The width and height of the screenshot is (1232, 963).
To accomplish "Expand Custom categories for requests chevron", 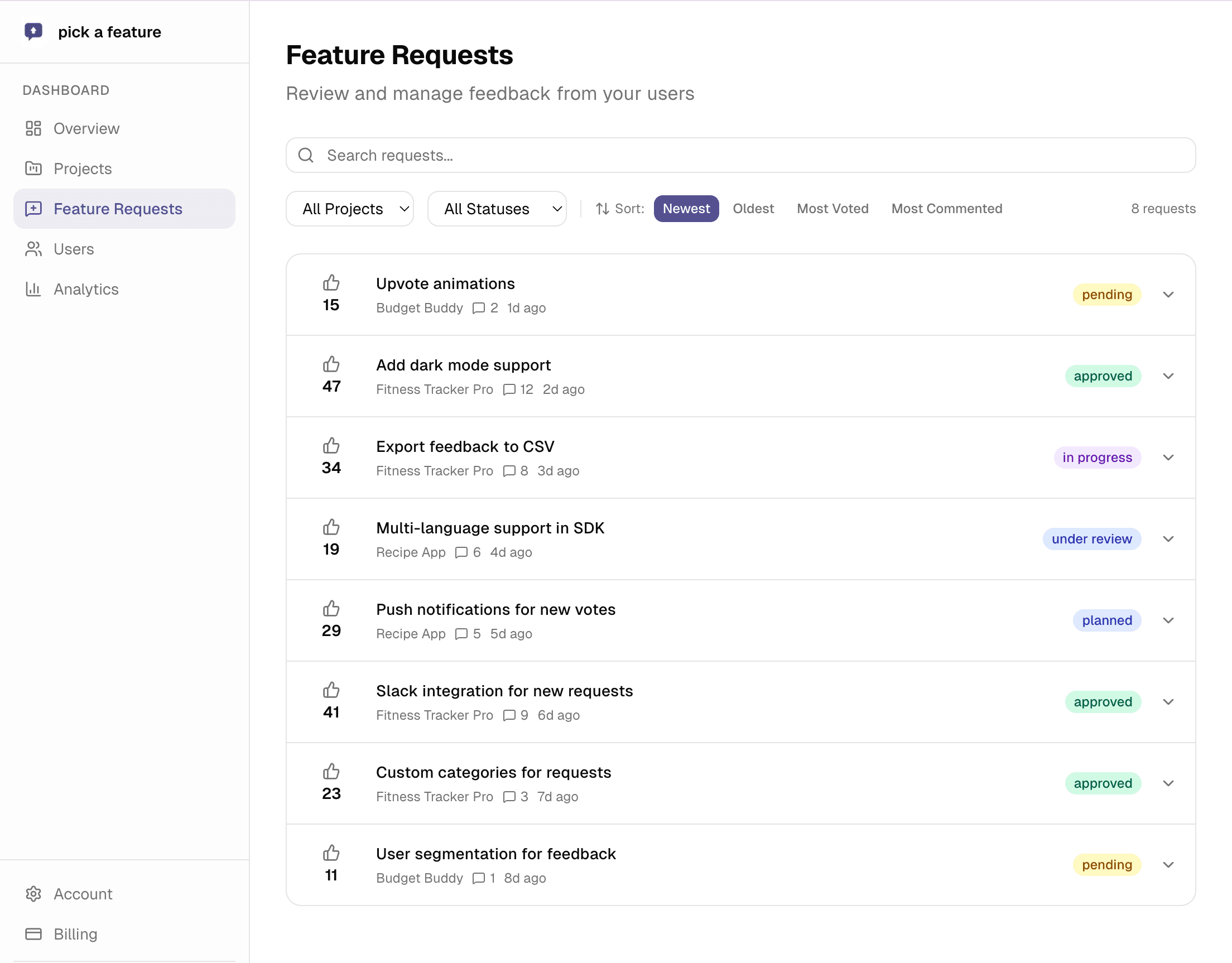I will point(1168,783).
